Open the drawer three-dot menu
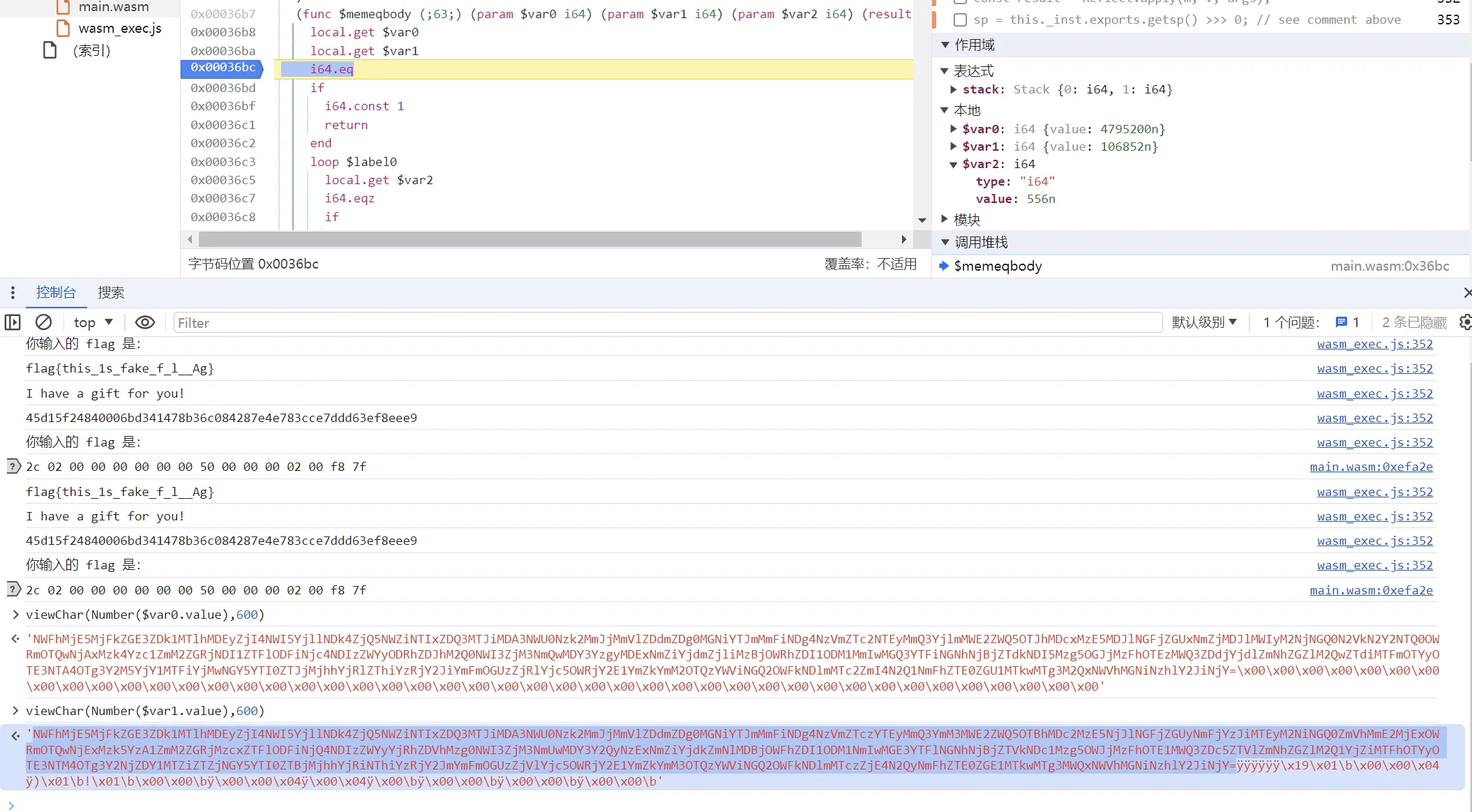 pos(13,292)
